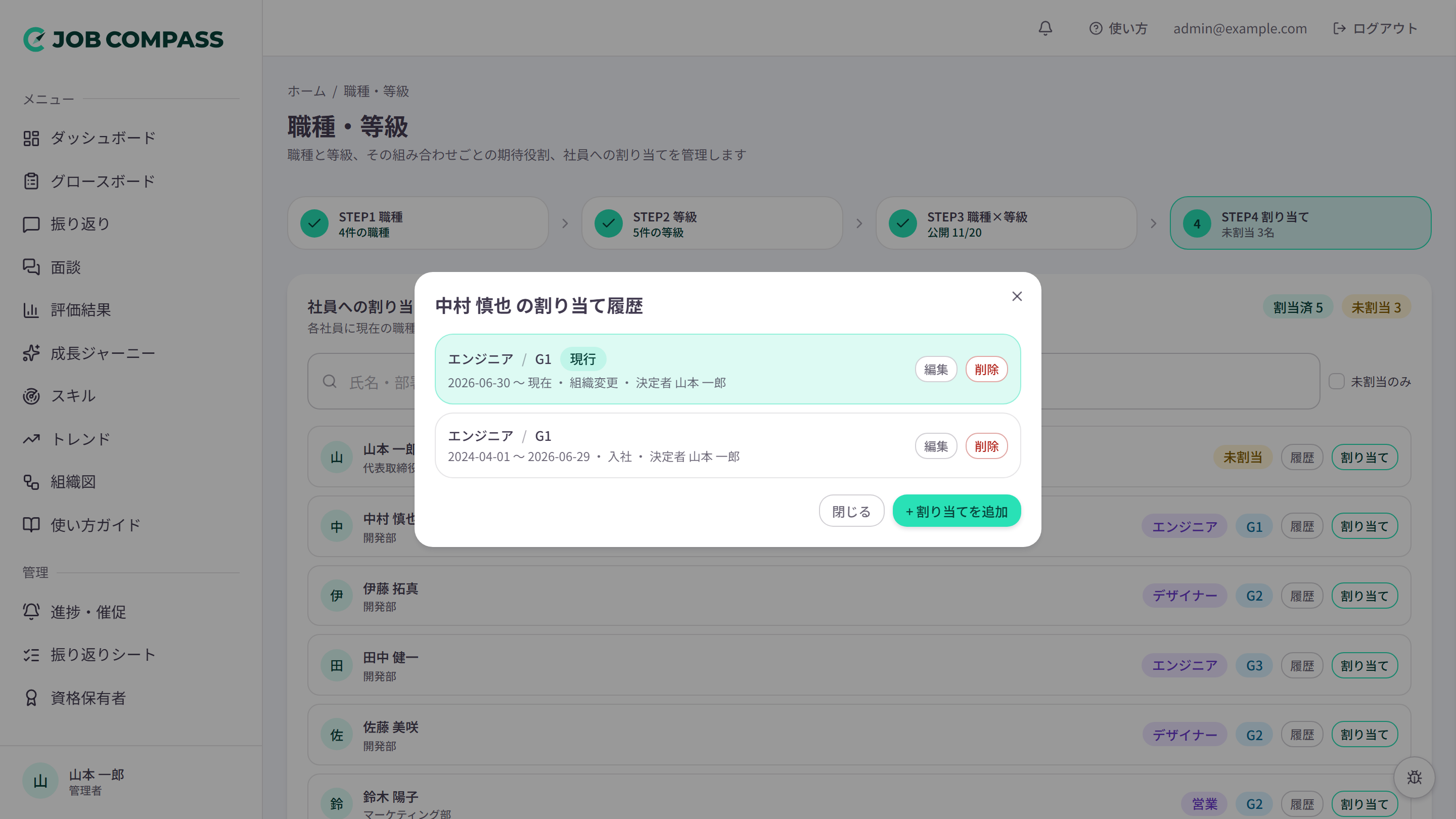The height and width of the screenshot is (819, 1456).
Task: Click the 山本 一郎 user avatar
Action: pyautogui.click(x=40, y=781)
